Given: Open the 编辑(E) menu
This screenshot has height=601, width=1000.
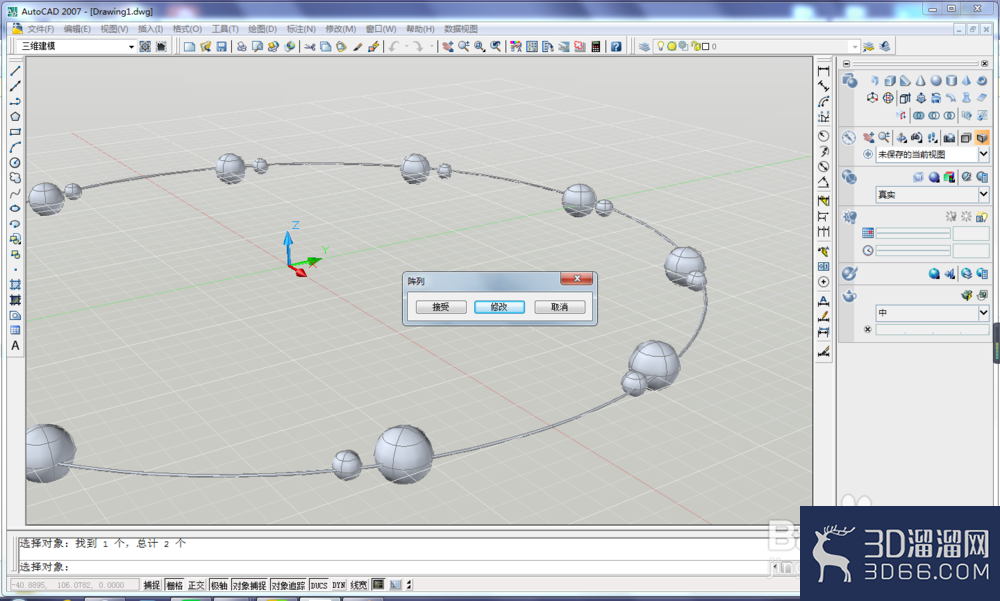Looking at the screenshot, I should [77, 29].
